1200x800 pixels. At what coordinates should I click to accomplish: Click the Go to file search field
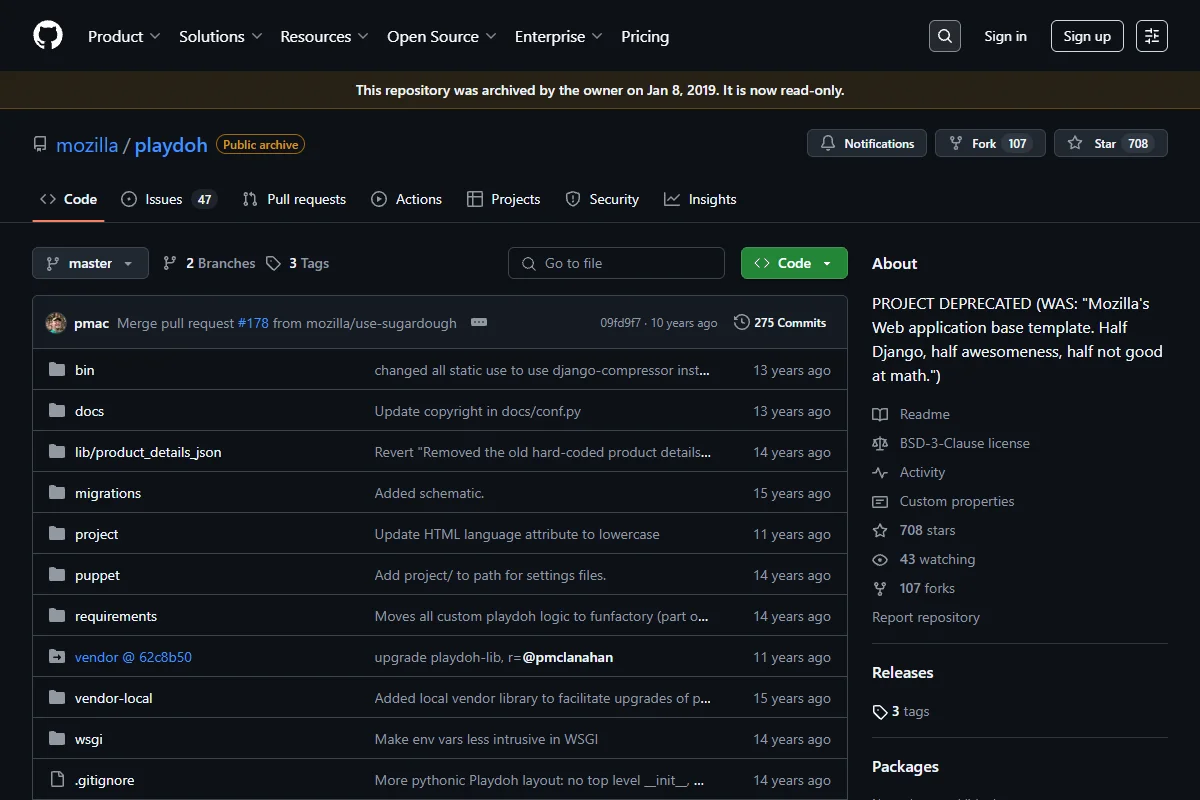pyautogui.click(x=616, y=263)
